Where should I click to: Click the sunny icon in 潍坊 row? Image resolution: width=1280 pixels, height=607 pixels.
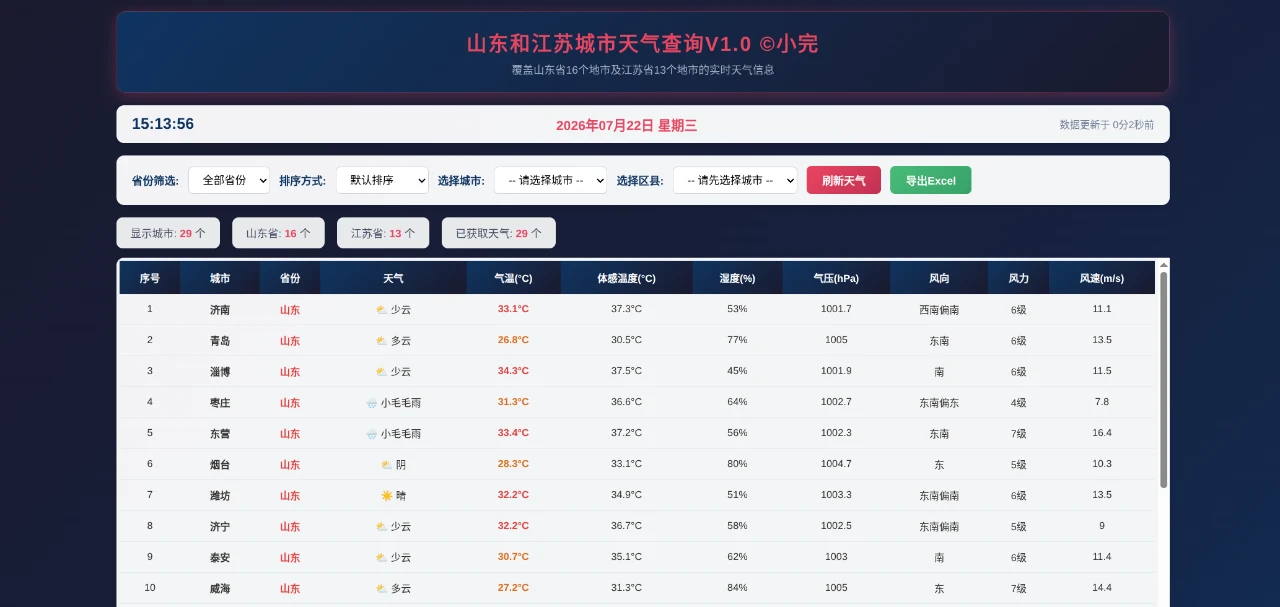[x=386, y=496]
